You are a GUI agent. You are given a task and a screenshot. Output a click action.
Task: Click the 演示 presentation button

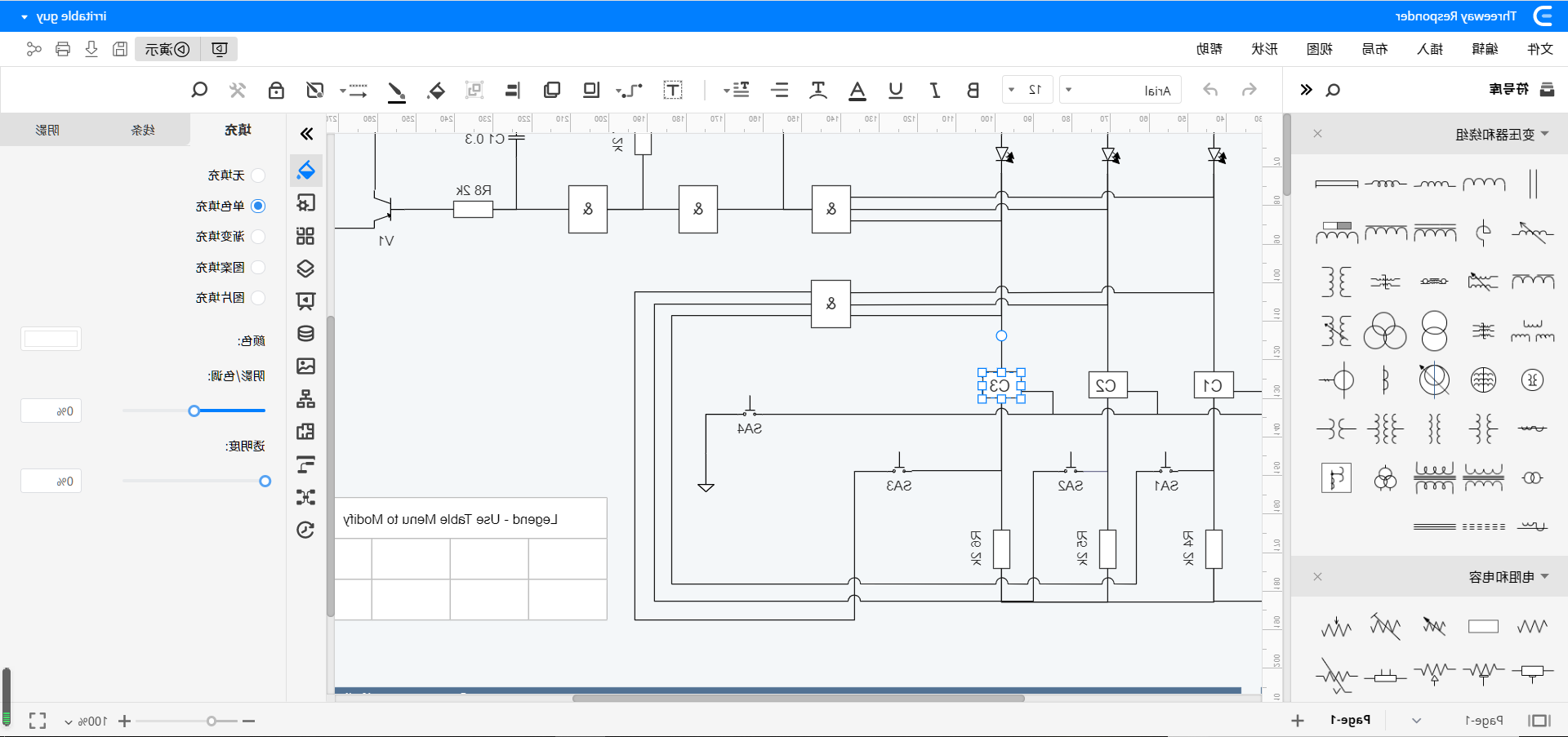[167, 49]
